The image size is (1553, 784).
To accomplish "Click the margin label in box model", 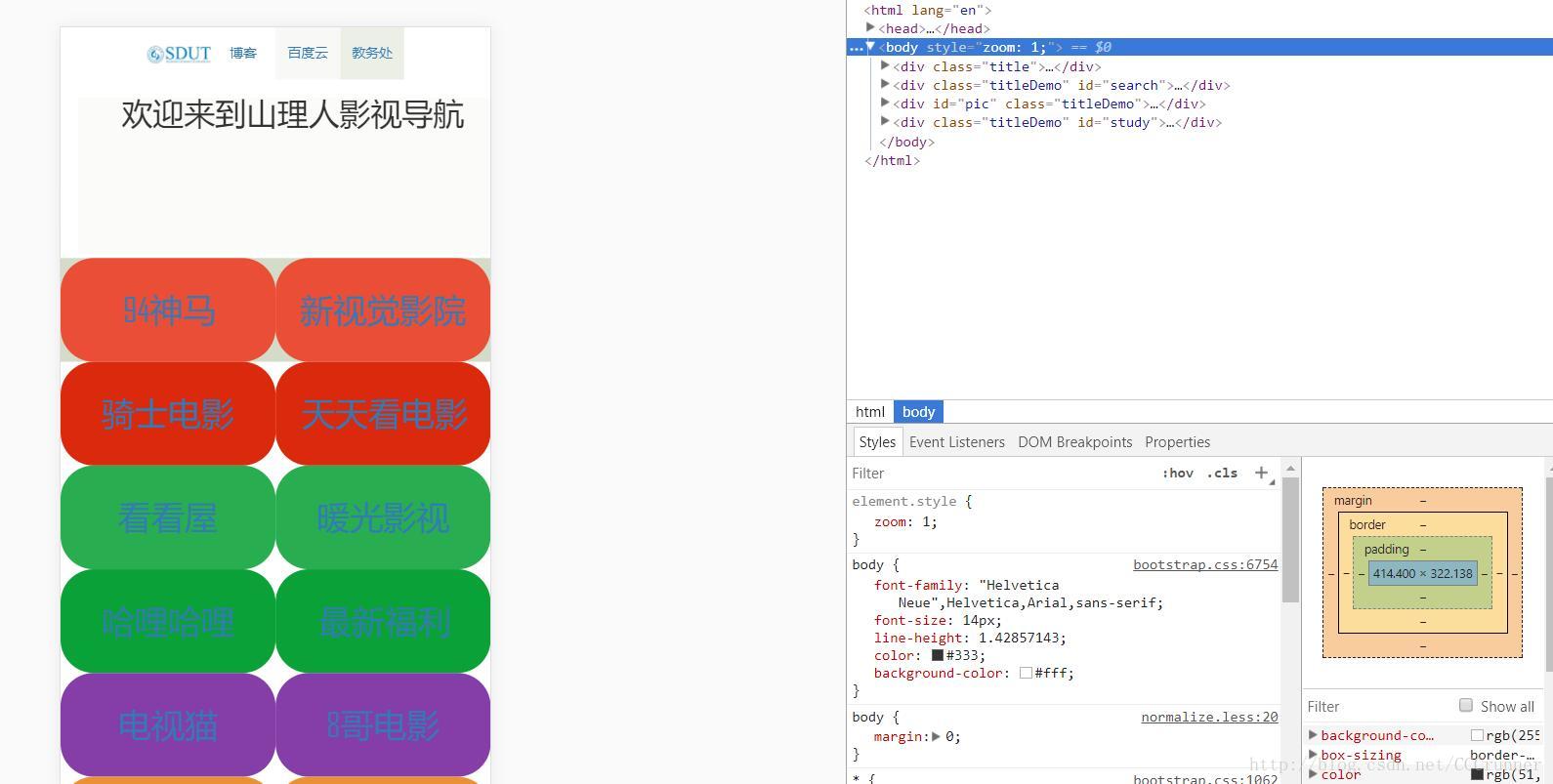I will pos(1353,500).
